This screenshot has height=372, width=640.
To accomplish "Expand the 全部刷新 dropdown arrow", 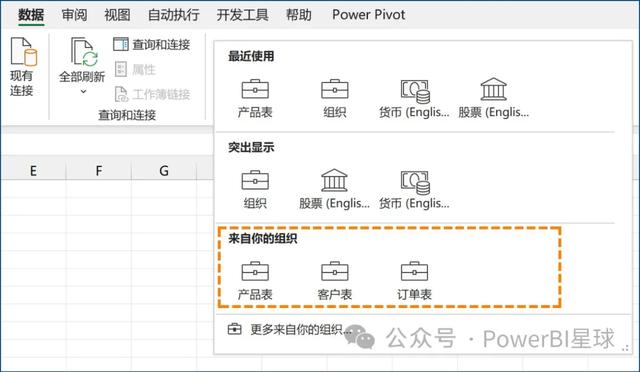I will tap(83, 91).
